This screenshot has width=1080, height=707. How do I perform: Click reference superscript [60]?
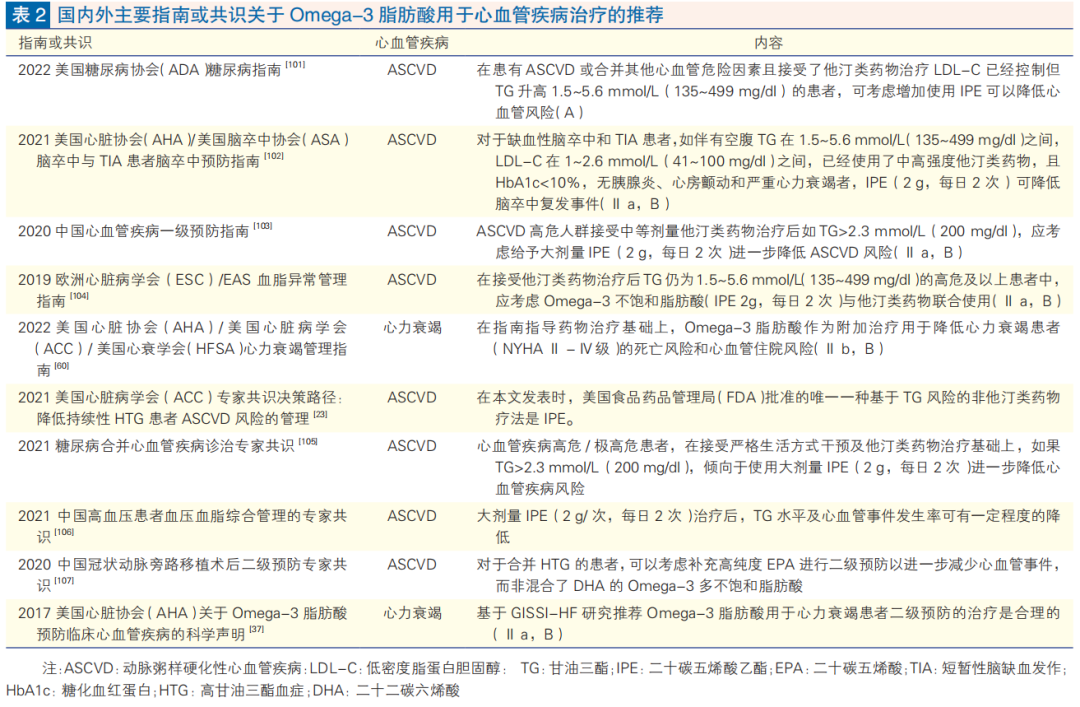pos(61,366)
